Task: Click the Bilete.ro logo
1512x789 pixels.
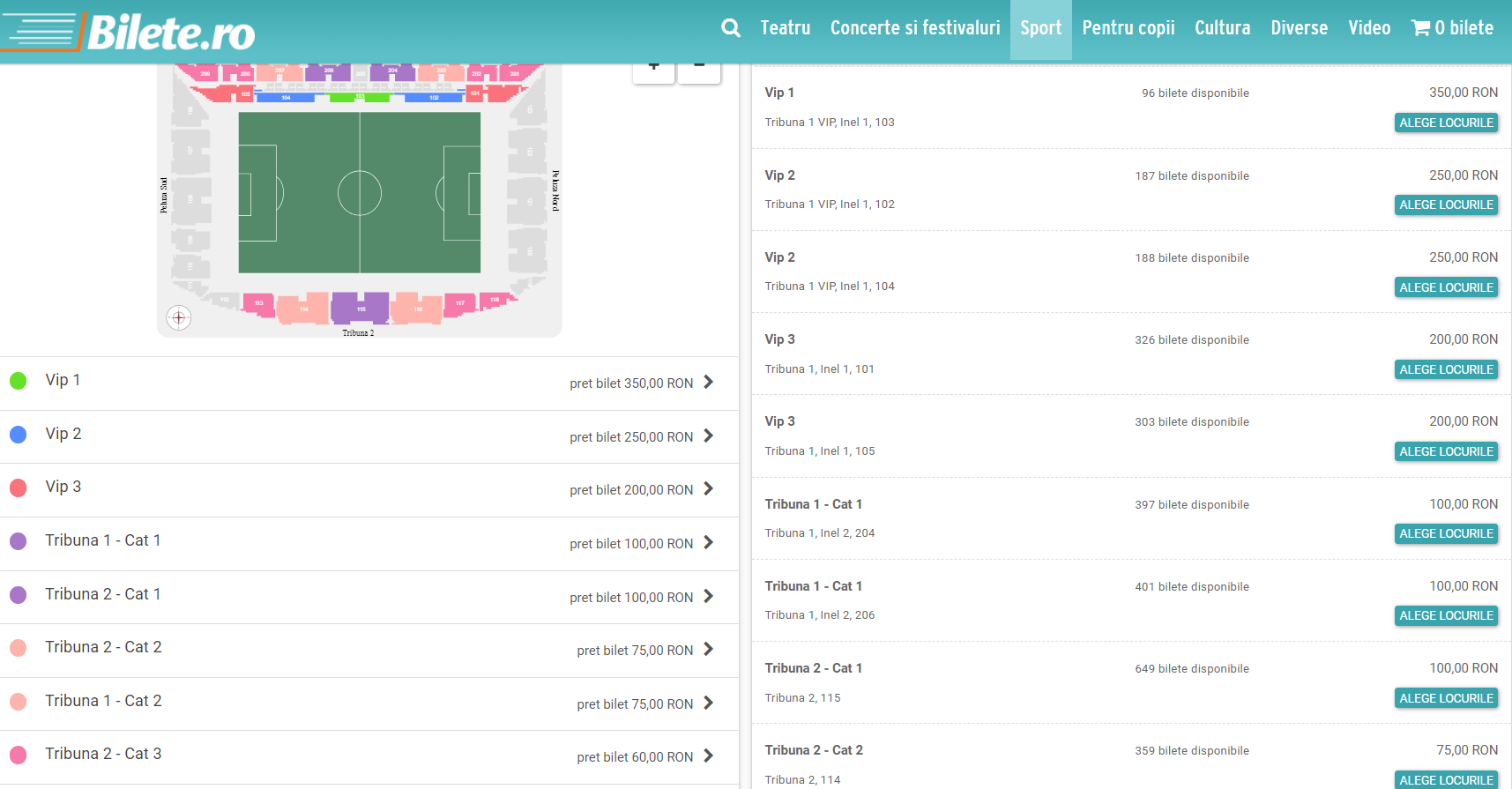Action: point(129,31)
